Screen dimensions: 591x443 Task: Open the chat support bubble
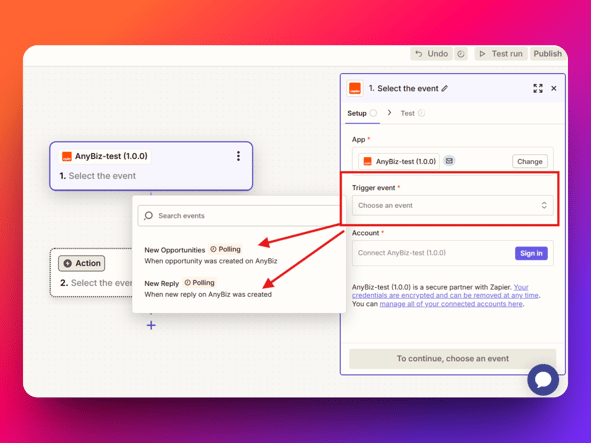pyautogui.click(x=543, y=380)
